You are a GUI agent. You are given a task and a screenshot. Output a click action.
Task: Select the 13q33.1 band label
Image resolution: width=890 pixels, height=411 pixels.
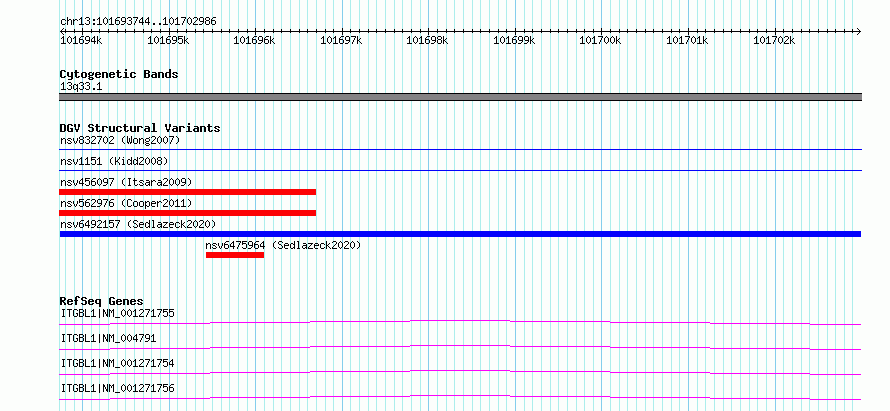pyautogui.click(x=81, y=87)
